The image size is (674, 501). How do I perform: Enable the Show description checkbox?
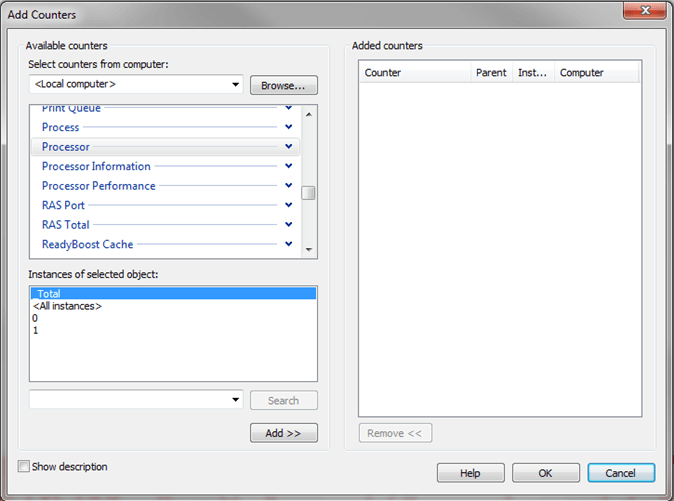25,467
